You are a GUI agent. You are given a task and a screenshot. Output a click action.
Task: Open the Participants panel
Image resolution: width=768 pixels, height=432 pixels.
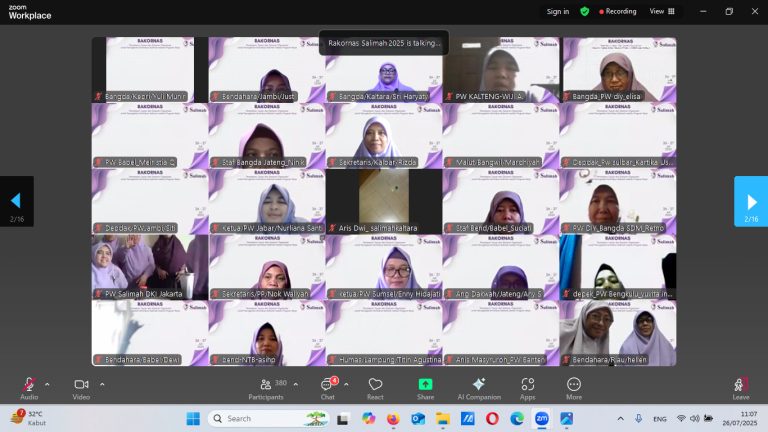(x=266, y=389)
